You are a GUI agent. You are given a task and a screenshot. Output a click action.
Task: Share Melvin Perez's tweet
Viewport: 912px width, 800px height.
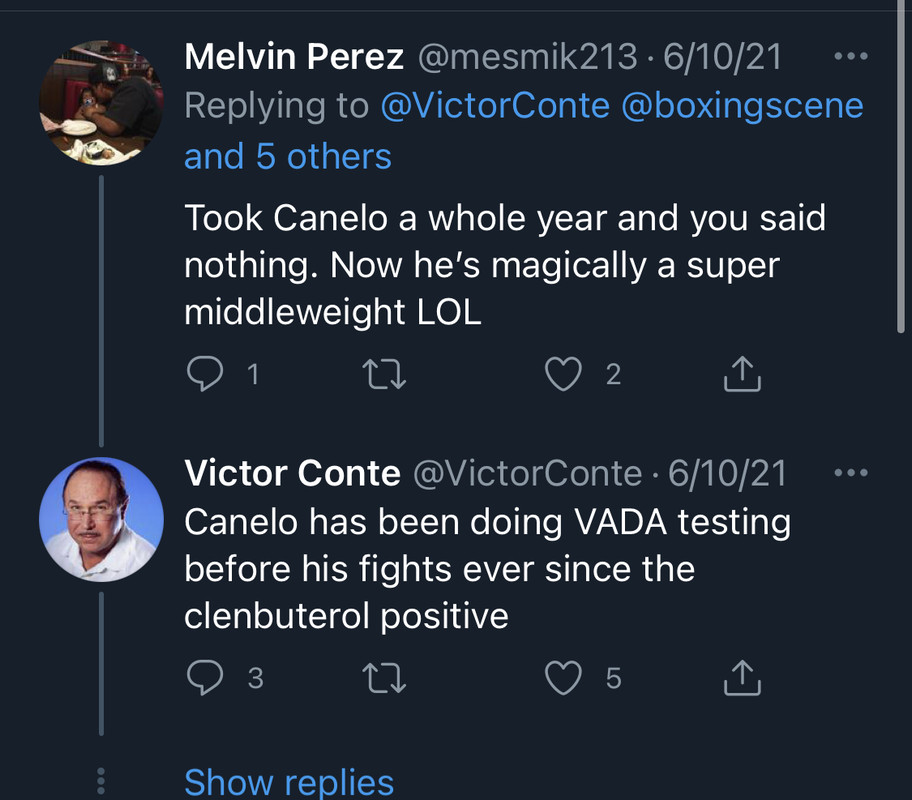point(742,374)
